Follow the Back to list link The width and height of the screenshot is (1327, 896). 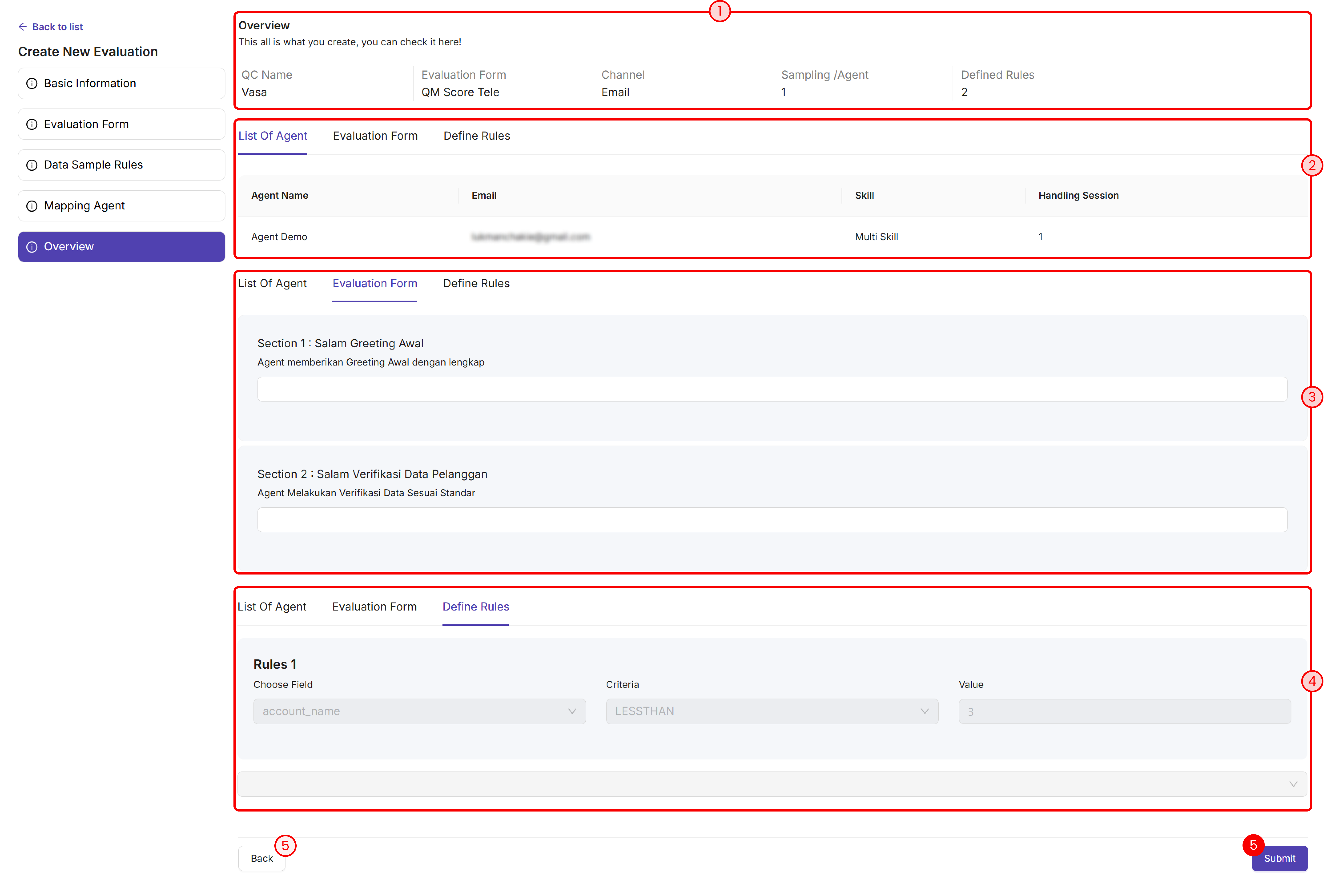[57, 27]
